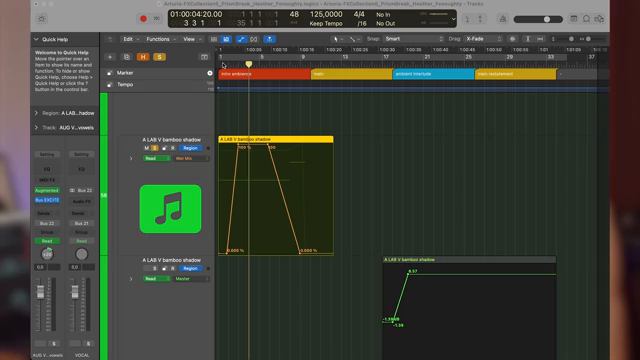Record-enable the first bamboo shadow track
640x360 pixels.
173,148
